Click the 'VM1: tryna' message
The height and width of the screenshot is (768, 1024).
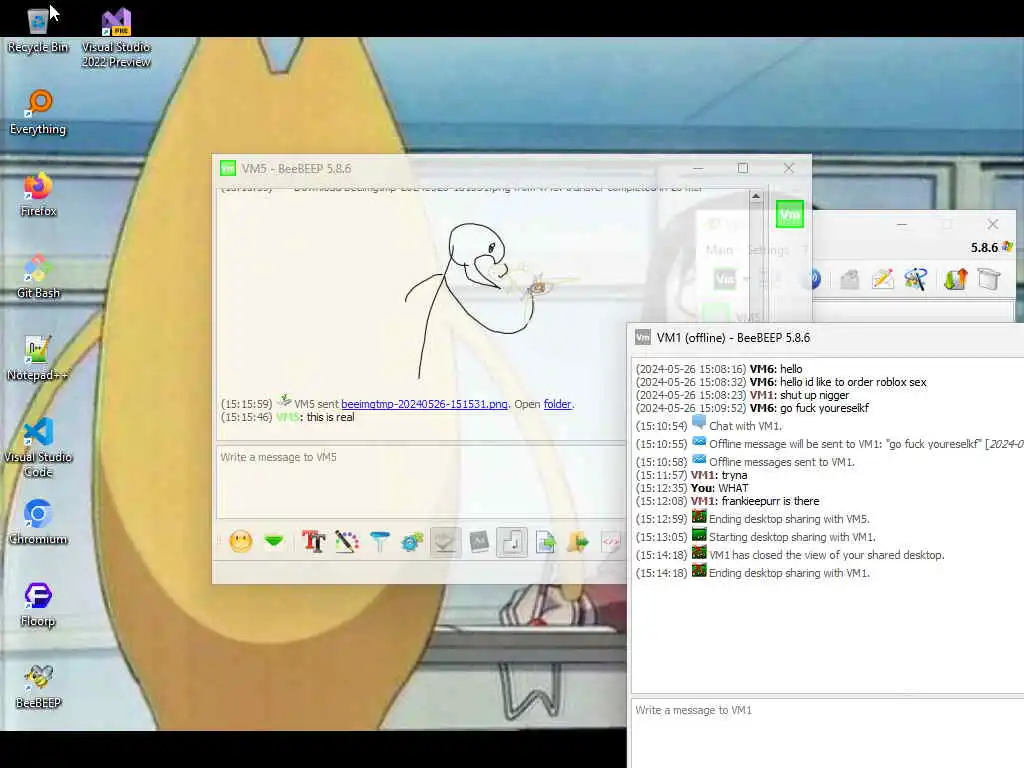coord(719,475)
